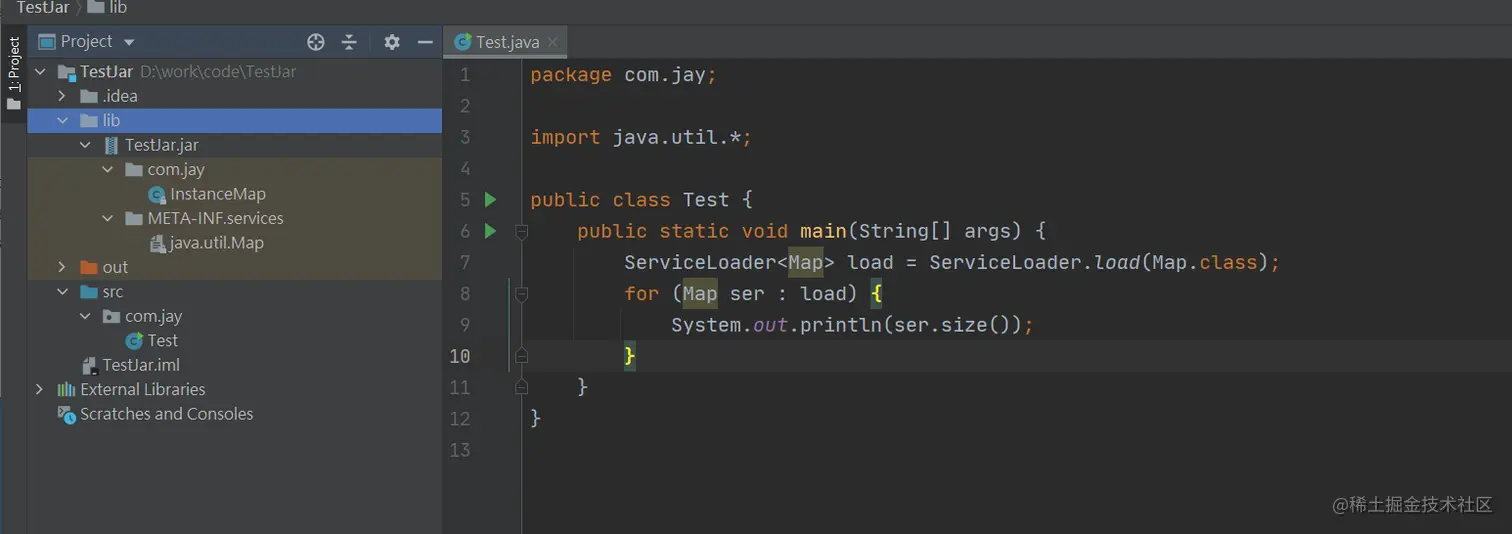Click the fold end marker at line 10
Image resolution: width=1512 pixels, height=534 pixels.
[x=521, y=355]
